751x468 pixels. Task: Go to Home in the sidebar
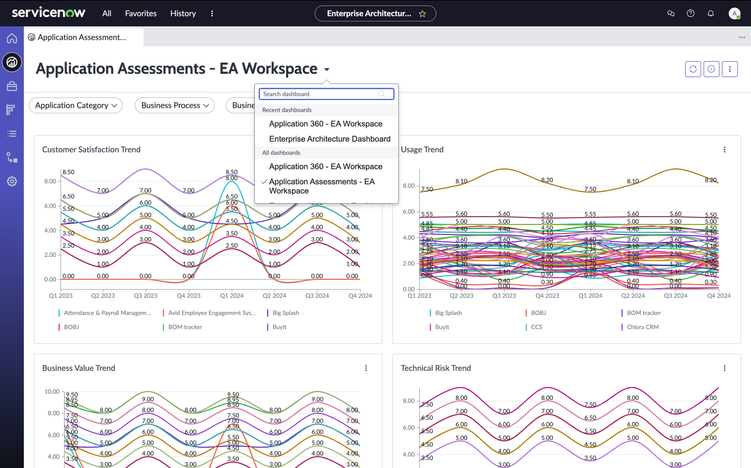tap(12, 38)
